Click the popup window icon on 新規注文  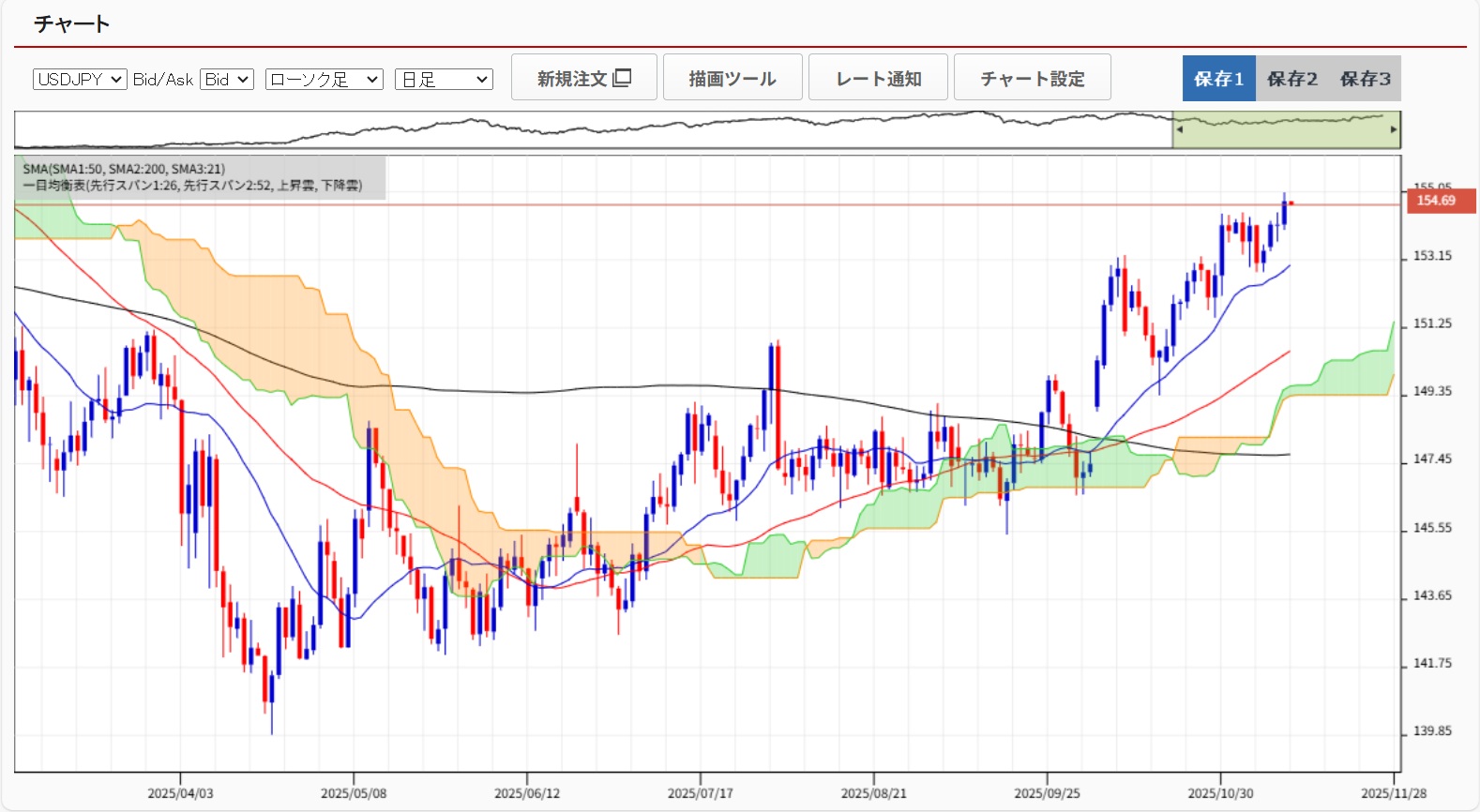[622, 78]
